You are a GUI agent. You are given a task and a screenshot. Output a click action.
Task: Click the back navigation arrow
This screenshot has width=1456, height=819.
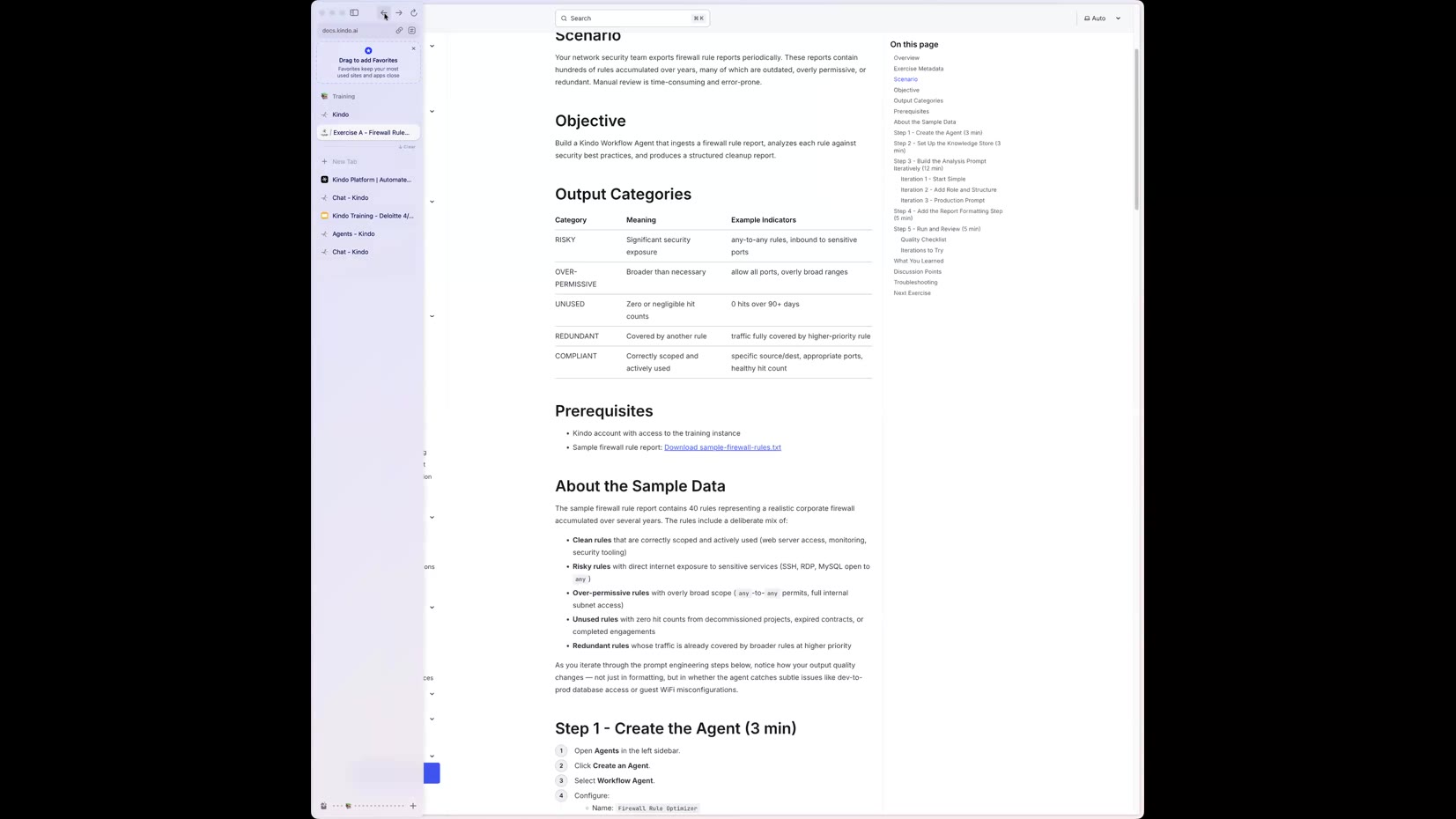pos(384,13)
